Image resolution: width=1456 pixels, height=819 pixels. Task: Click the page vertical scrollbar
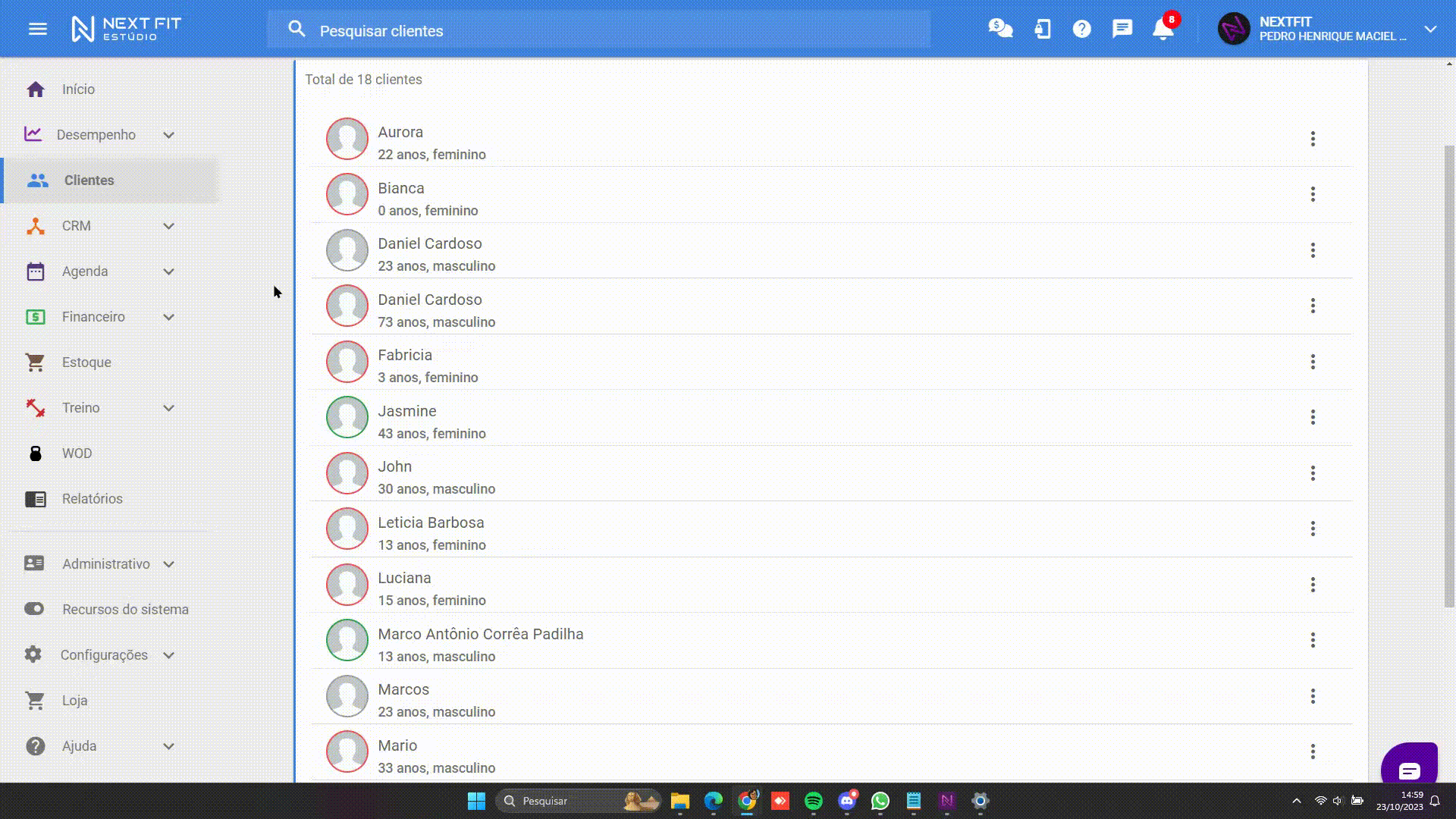click(1449, 375)
